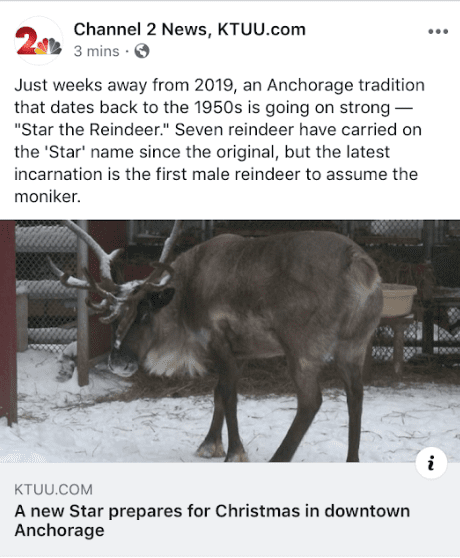Click the red number 2 in the logo
The width and height of the screenshot is (460, 558).
point(26,40)
